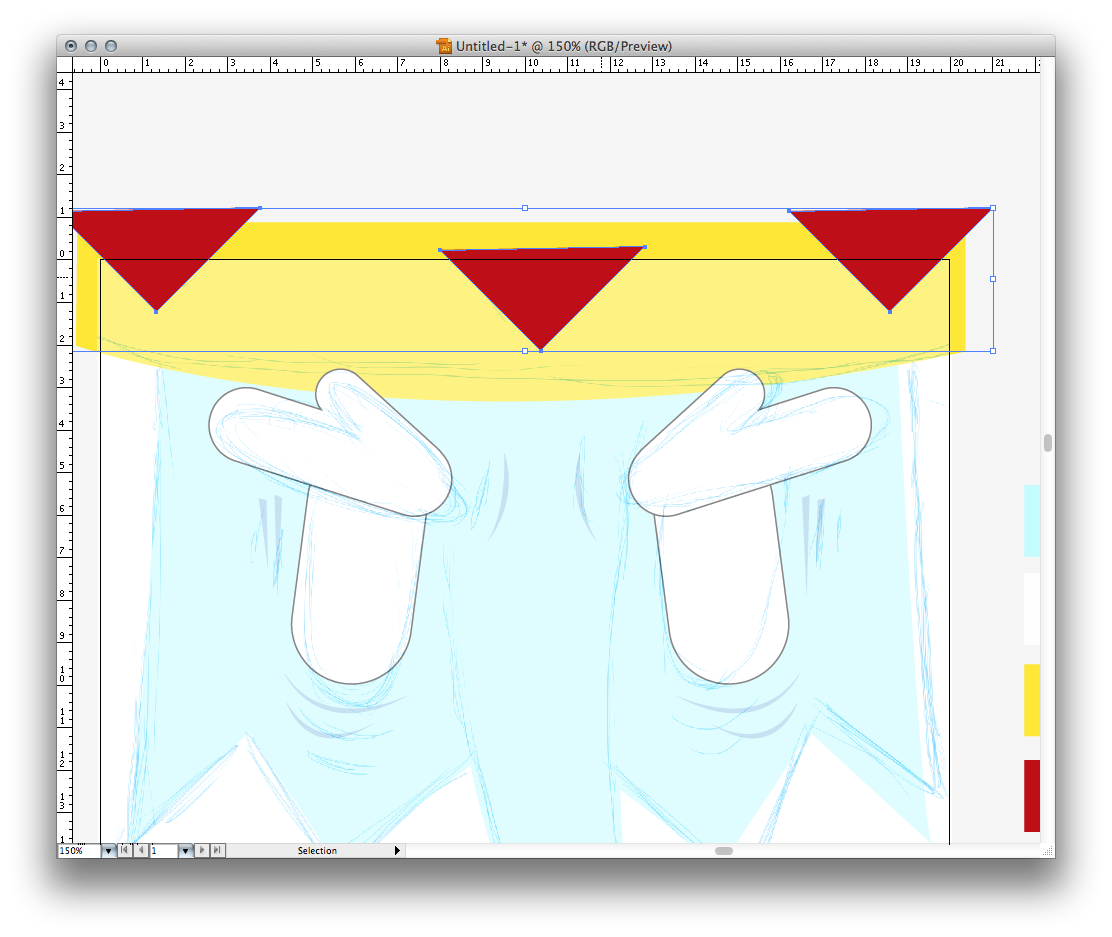Open the artboard number dropdown arrow
The image size is (1112, 937).
click(x=185, y=851)
